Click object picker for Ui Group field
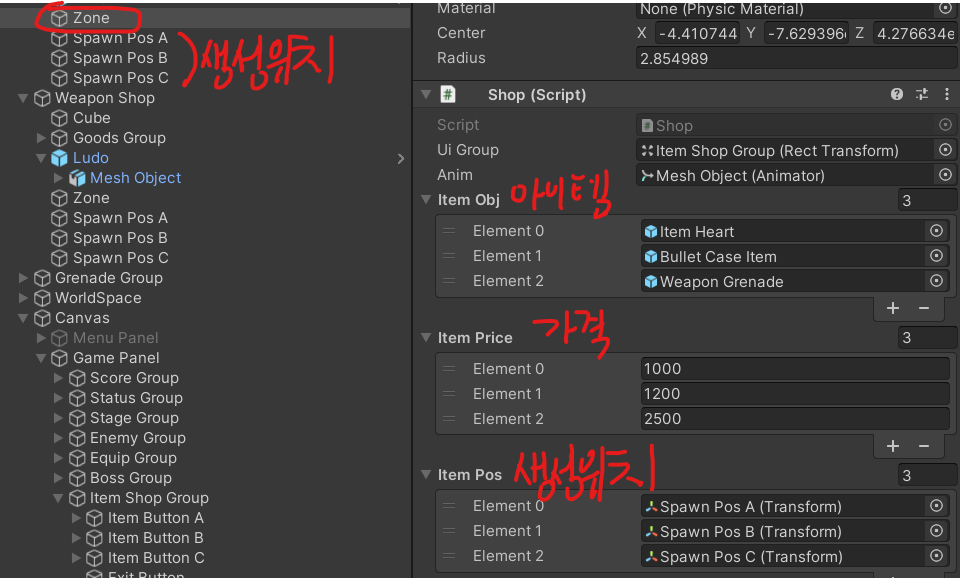 (x=944, y=150)
